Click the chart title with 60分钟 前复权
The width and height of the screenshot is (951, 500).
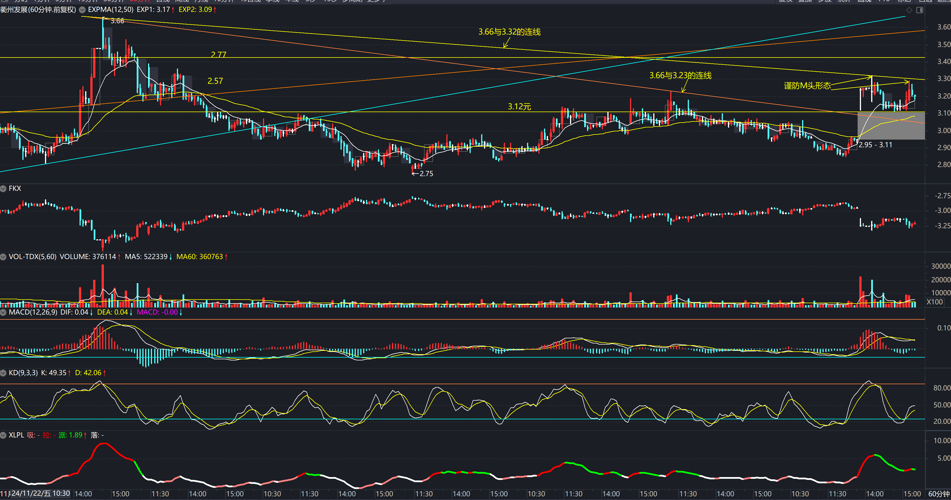click(38, 10)
